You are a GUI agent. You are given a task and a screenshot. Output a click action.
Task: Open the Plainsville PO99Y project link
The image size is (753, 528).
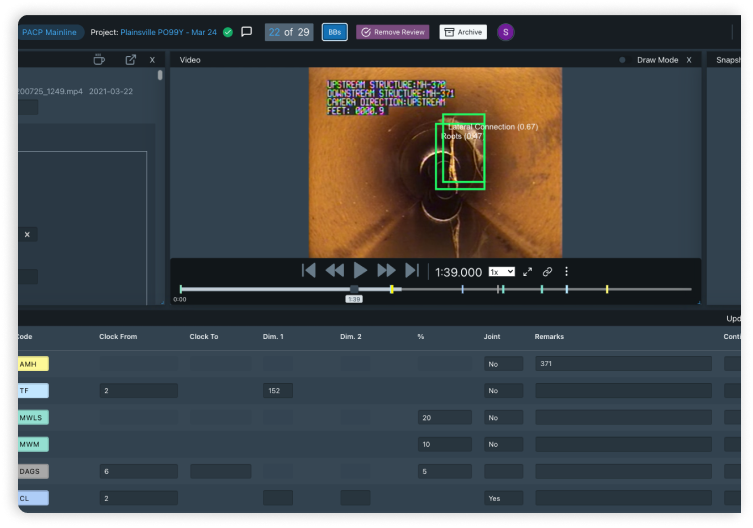[x=168, y=32]
